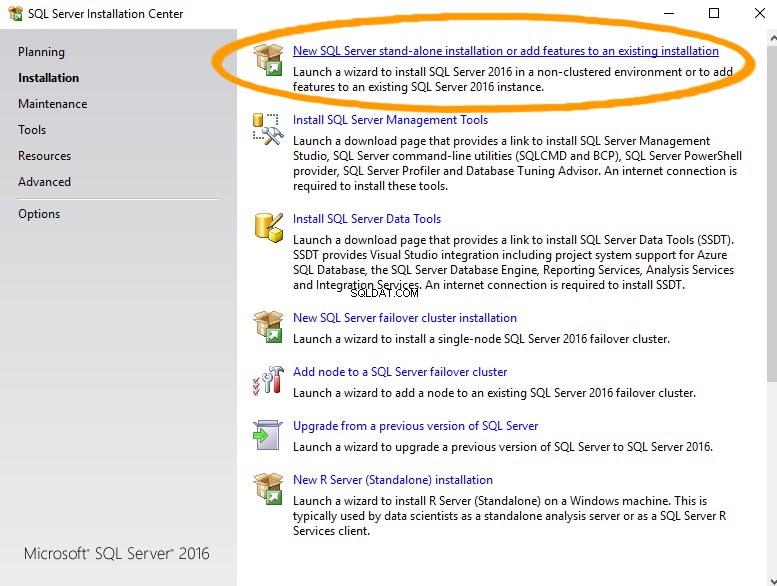Go to the Tools section
Screen dimensions: 777x586
(x=32, y=130)
